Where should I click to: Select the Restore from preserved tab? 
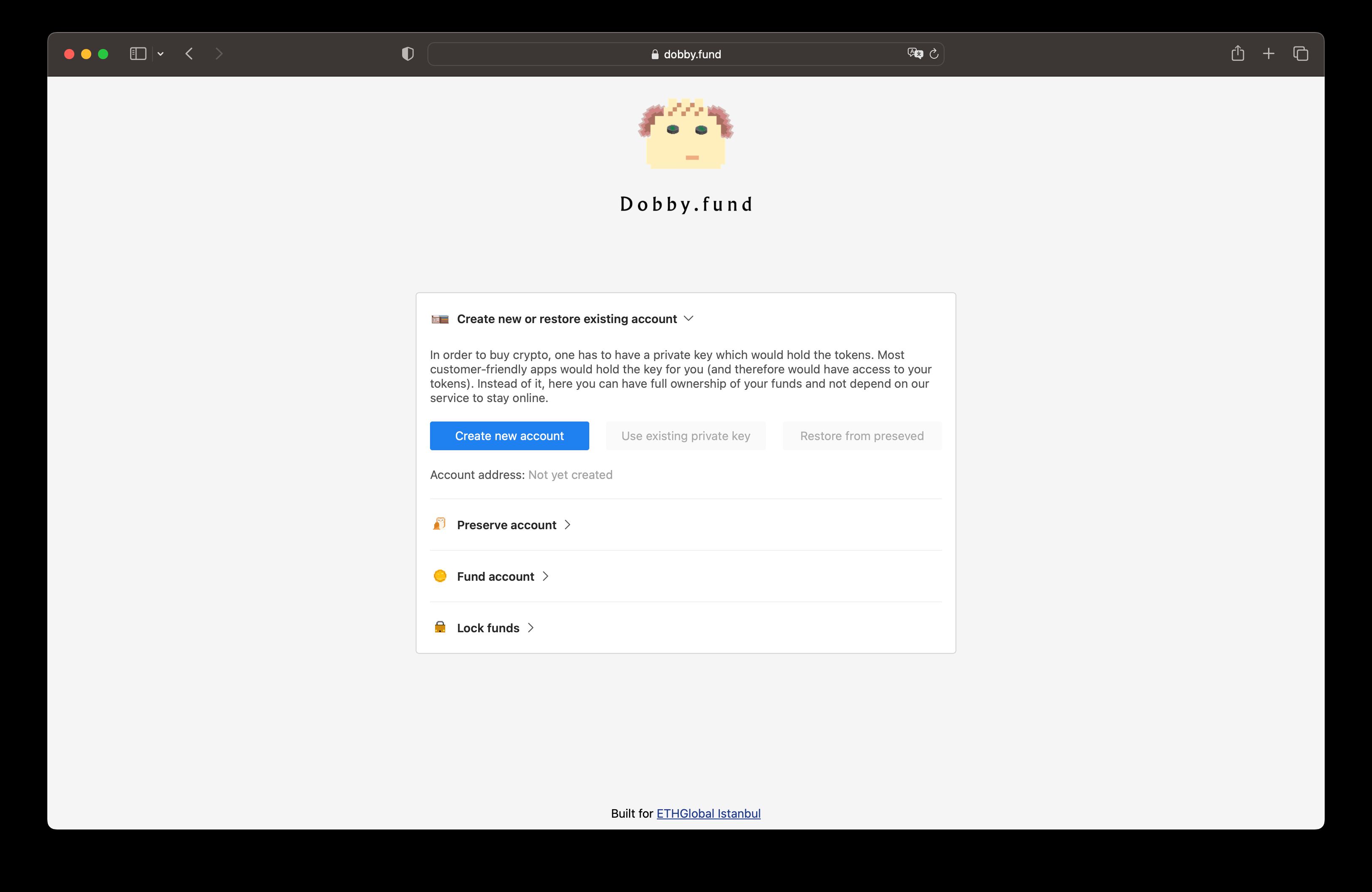[863, 436]
